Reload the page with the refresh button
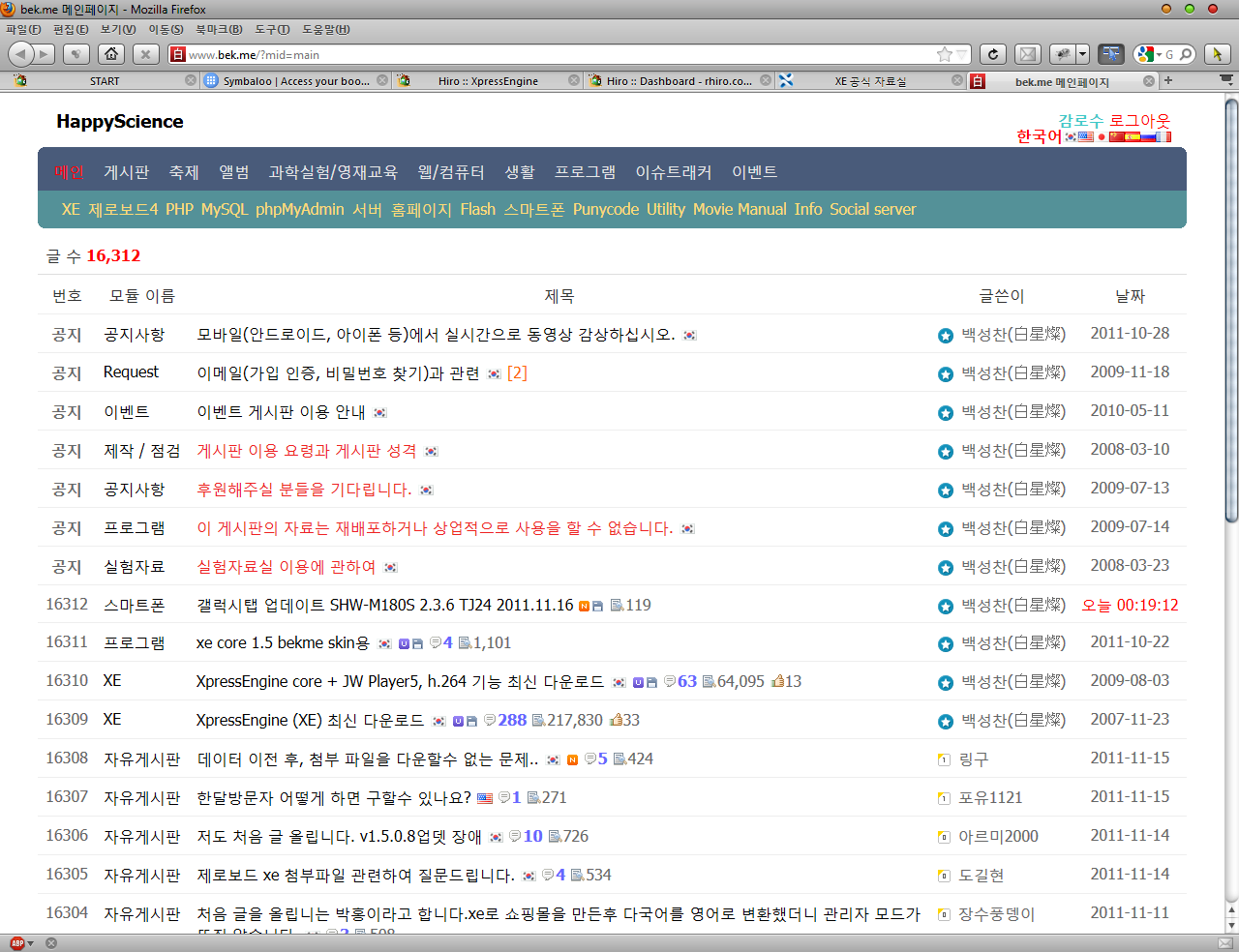The height and width of the screenshot is (952, 1239). click(x=993, y=54)
